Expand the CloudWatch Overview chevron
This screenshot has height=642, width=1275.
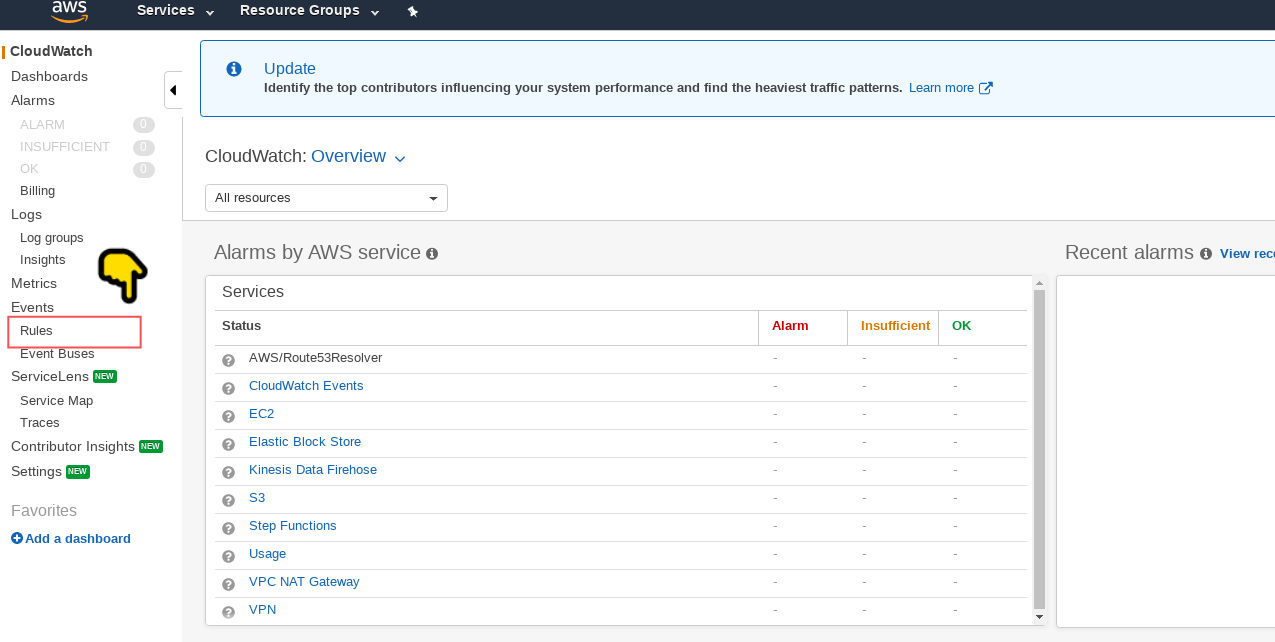pos(399,158)
